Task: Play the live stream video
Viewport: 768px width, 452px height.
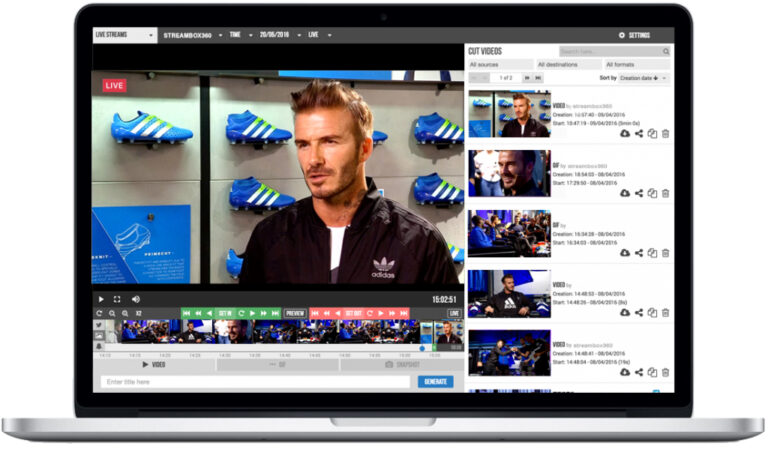Action: coord(101,299)
